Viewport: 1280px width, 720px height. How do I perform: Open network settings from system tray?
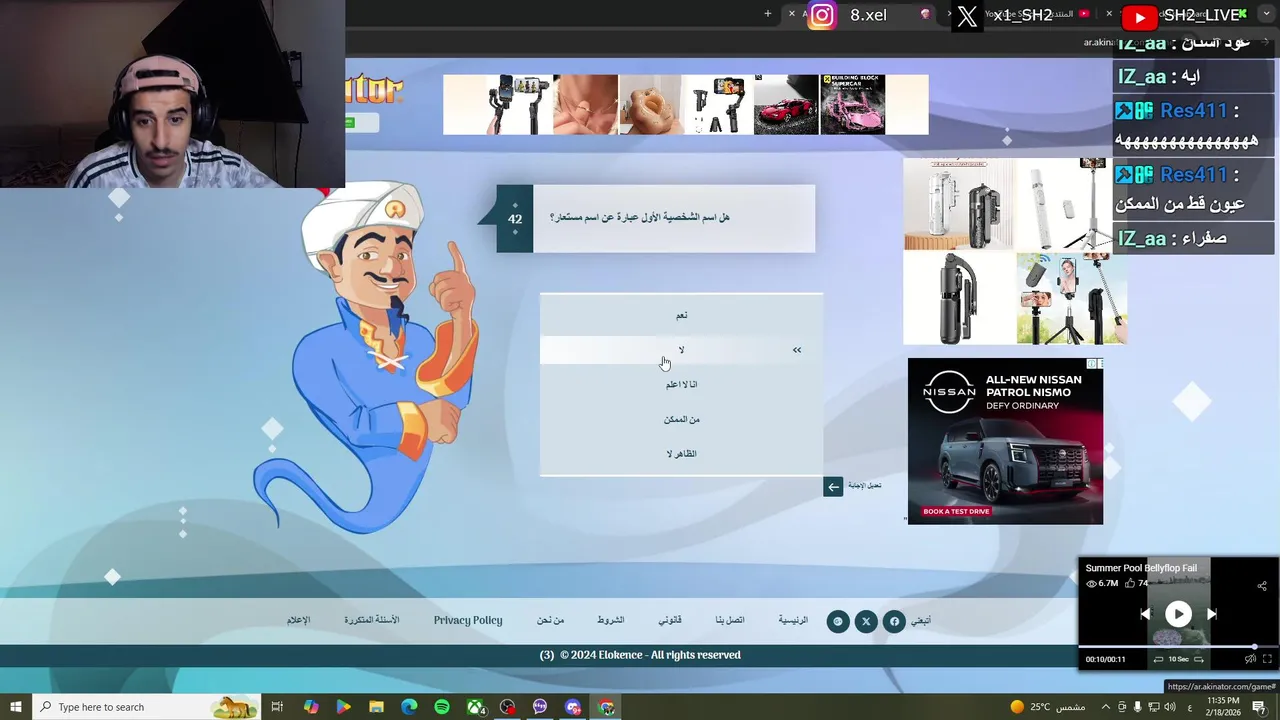tap(1153, 707)
